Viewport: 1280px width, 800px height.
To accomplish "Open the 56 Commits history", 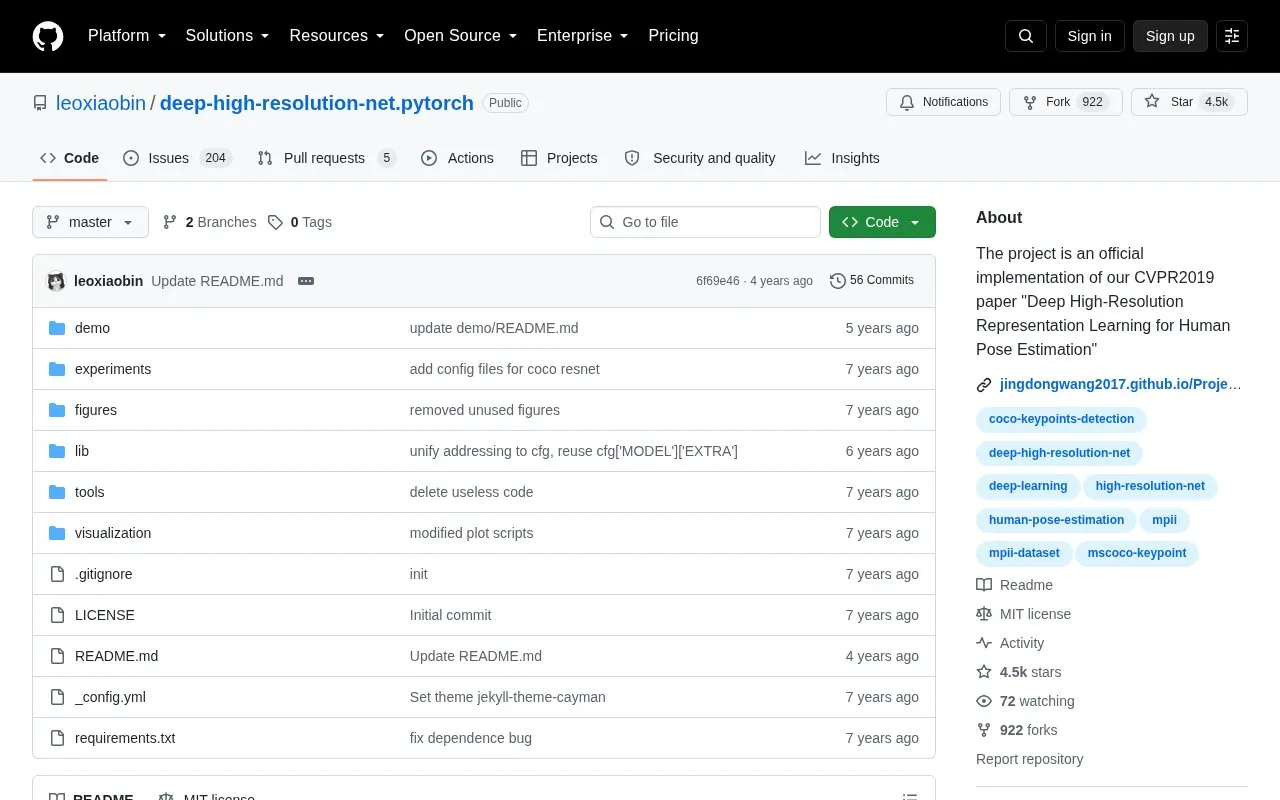I will [x=872, y=281].
